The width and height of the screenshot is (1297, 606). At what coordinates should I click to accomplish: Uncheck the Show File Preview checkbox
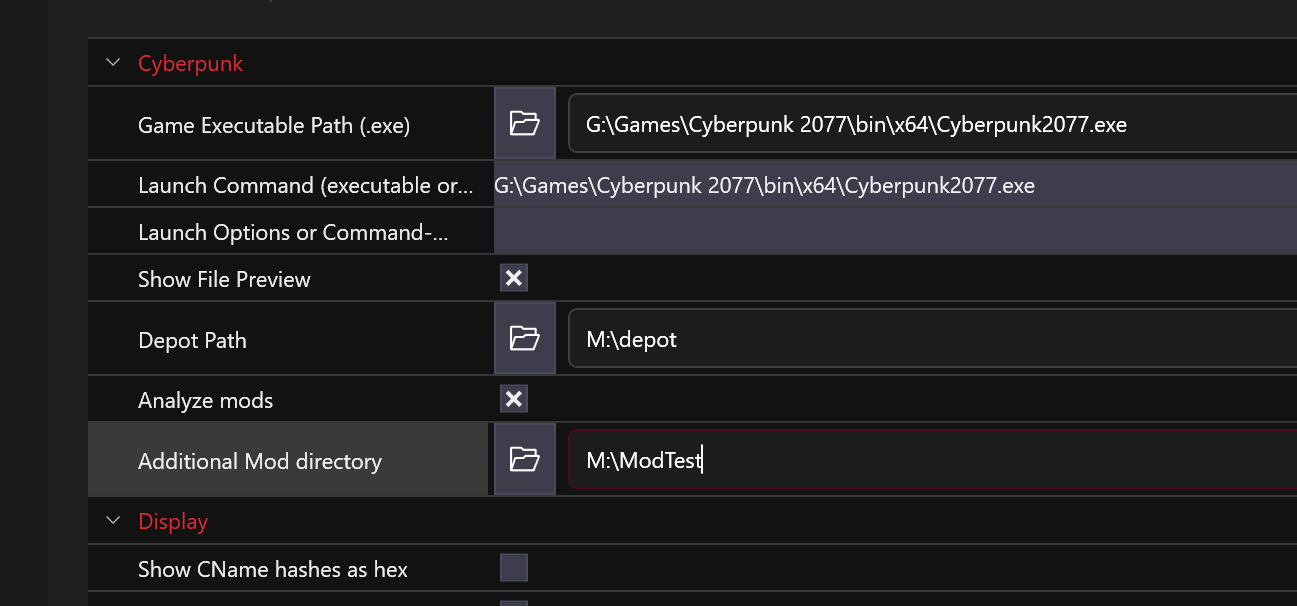[x=514, y=278]
